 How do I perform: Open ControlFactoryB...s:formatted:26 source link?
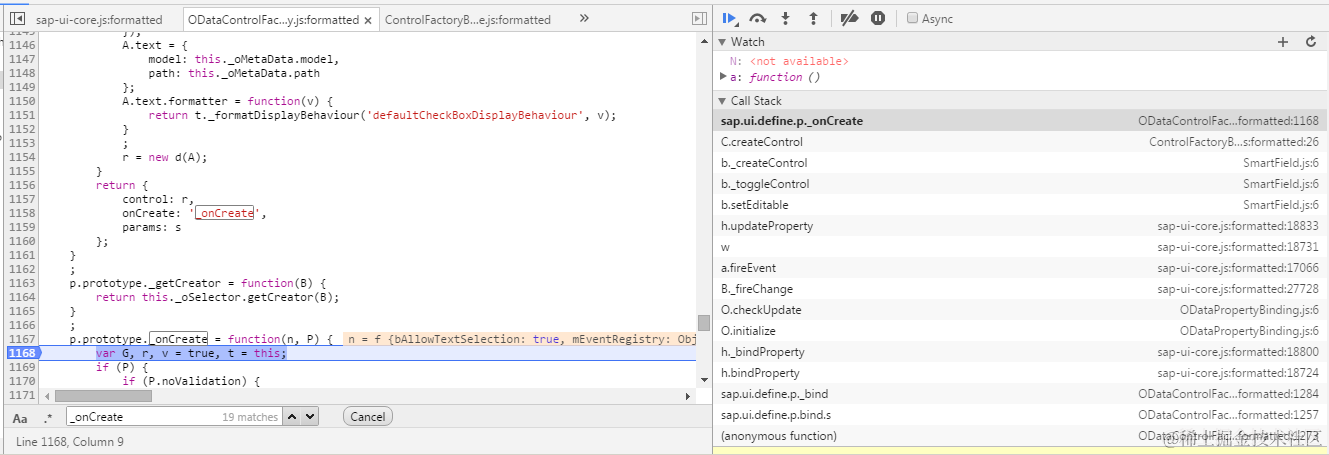pos(1234,142)
